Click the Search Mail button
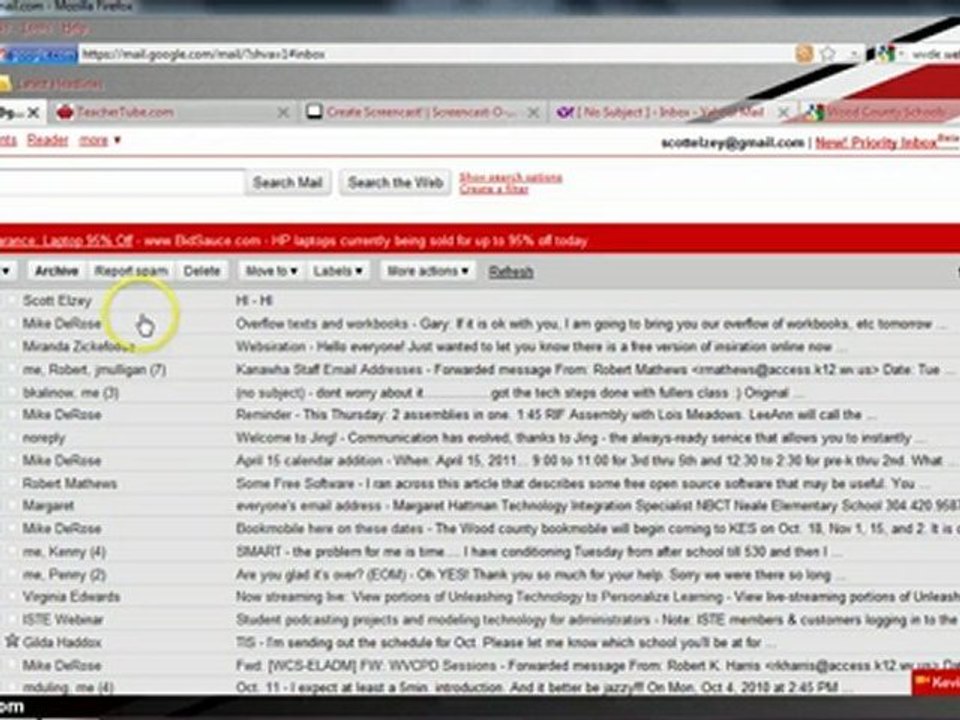The width and height of the screenshot is (960, 720). tap(288, 182)
